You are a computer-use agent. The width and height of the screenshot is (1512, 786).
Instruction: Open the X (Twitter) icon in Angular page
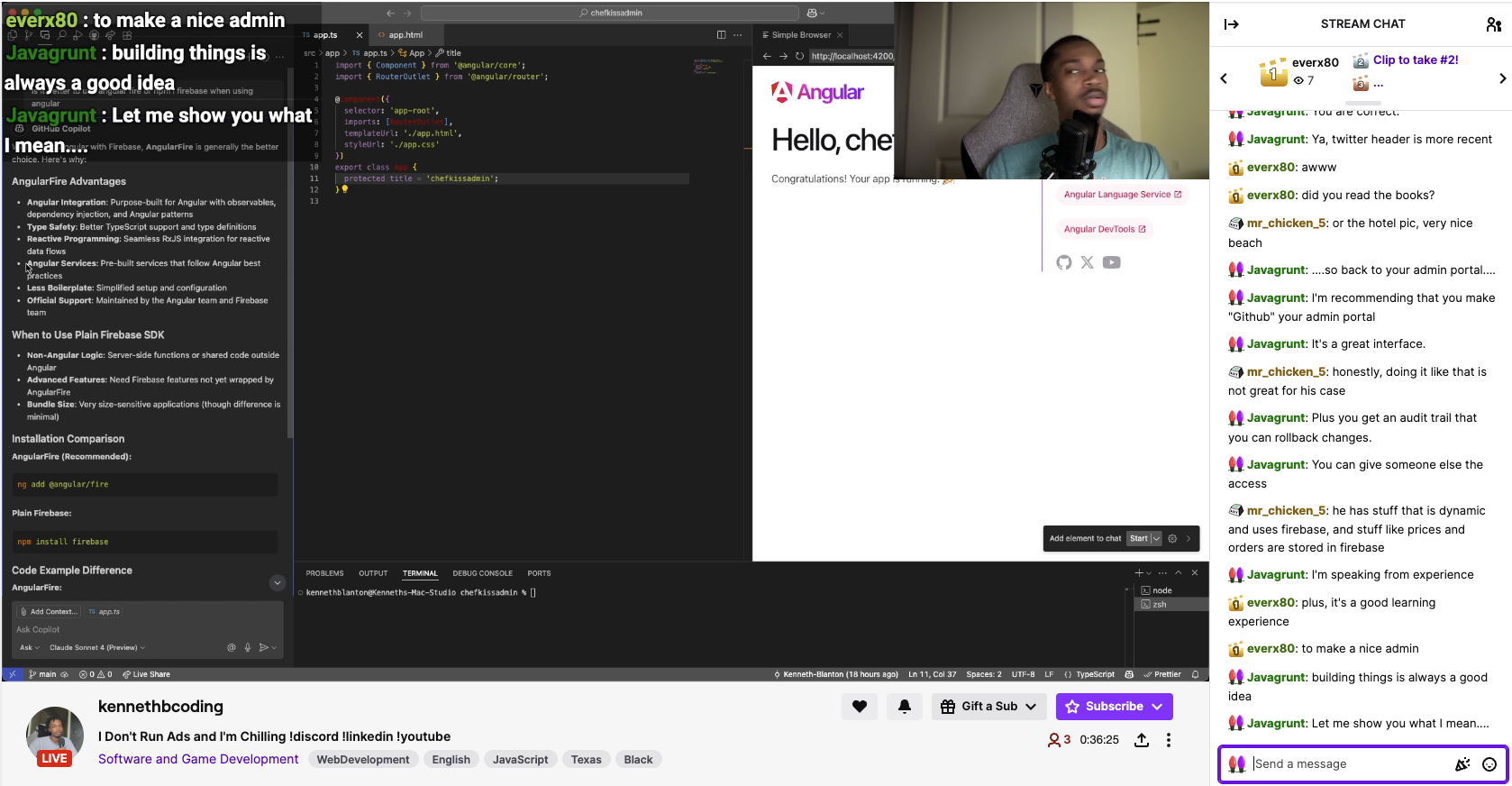1088,262
